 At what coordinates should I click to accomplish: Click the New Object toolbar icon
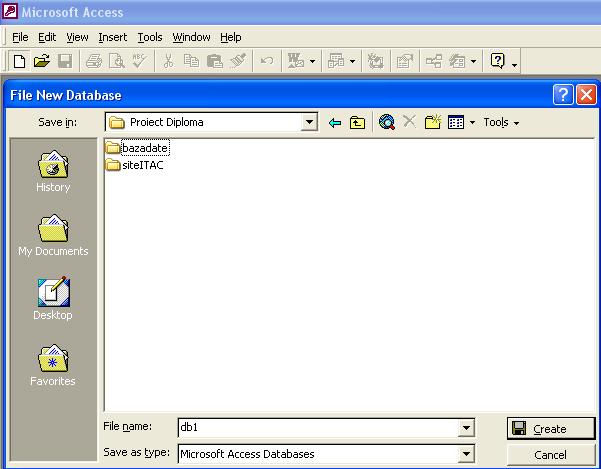pyautogui.click(x=457, y=61)
